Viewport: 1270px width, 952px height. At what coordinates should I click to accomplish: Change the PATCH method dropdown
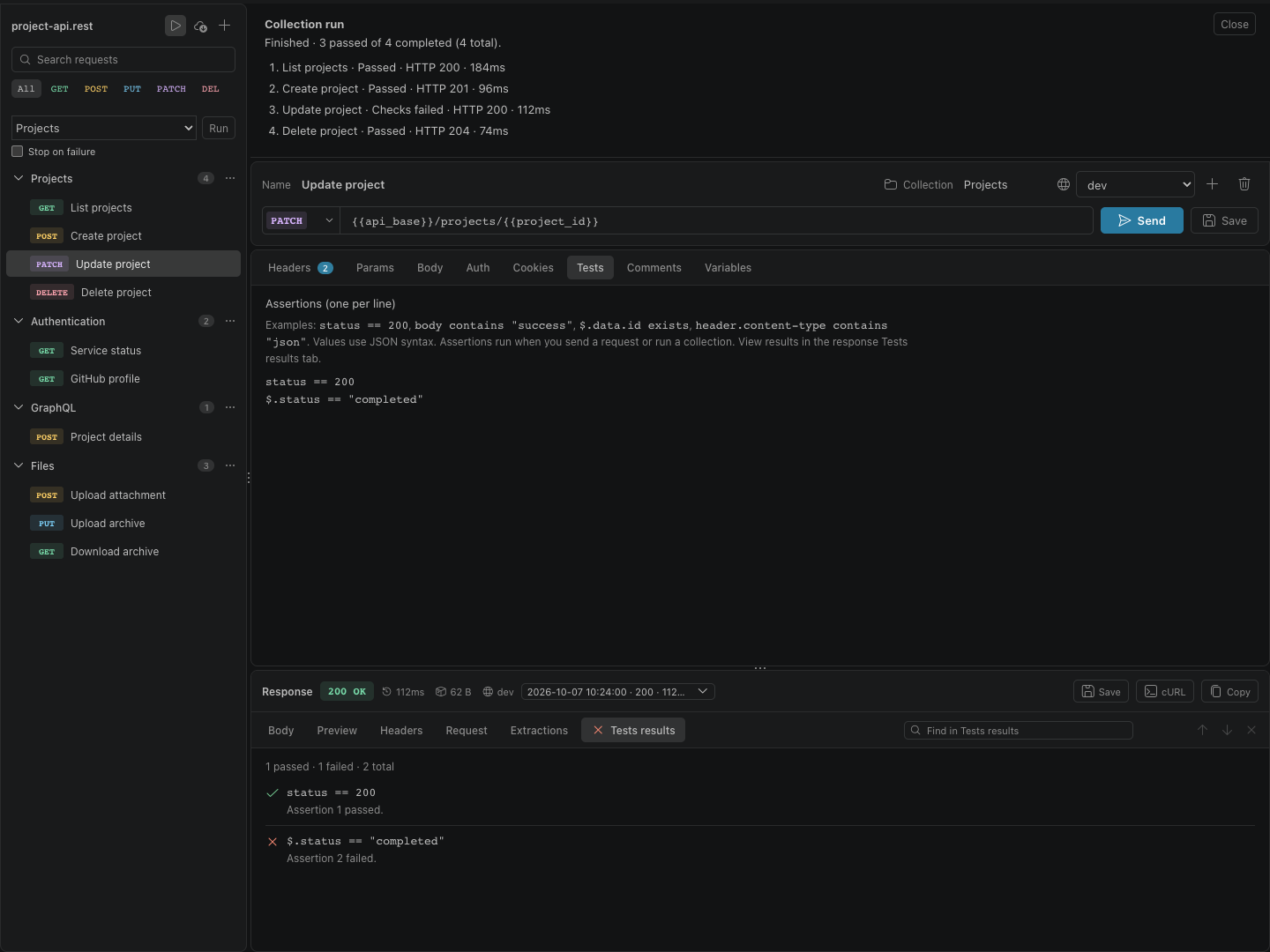pos(301,220)
